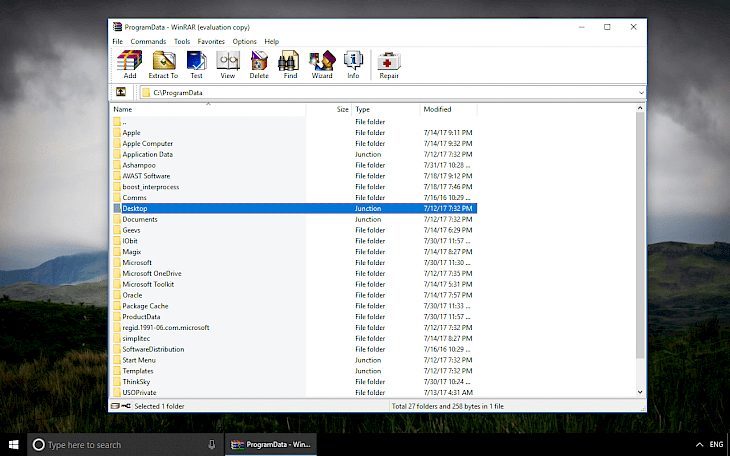The height and width of the screenshot is (456, 730).
Task: Launch the Wizard tool
Action: [322, 65]
